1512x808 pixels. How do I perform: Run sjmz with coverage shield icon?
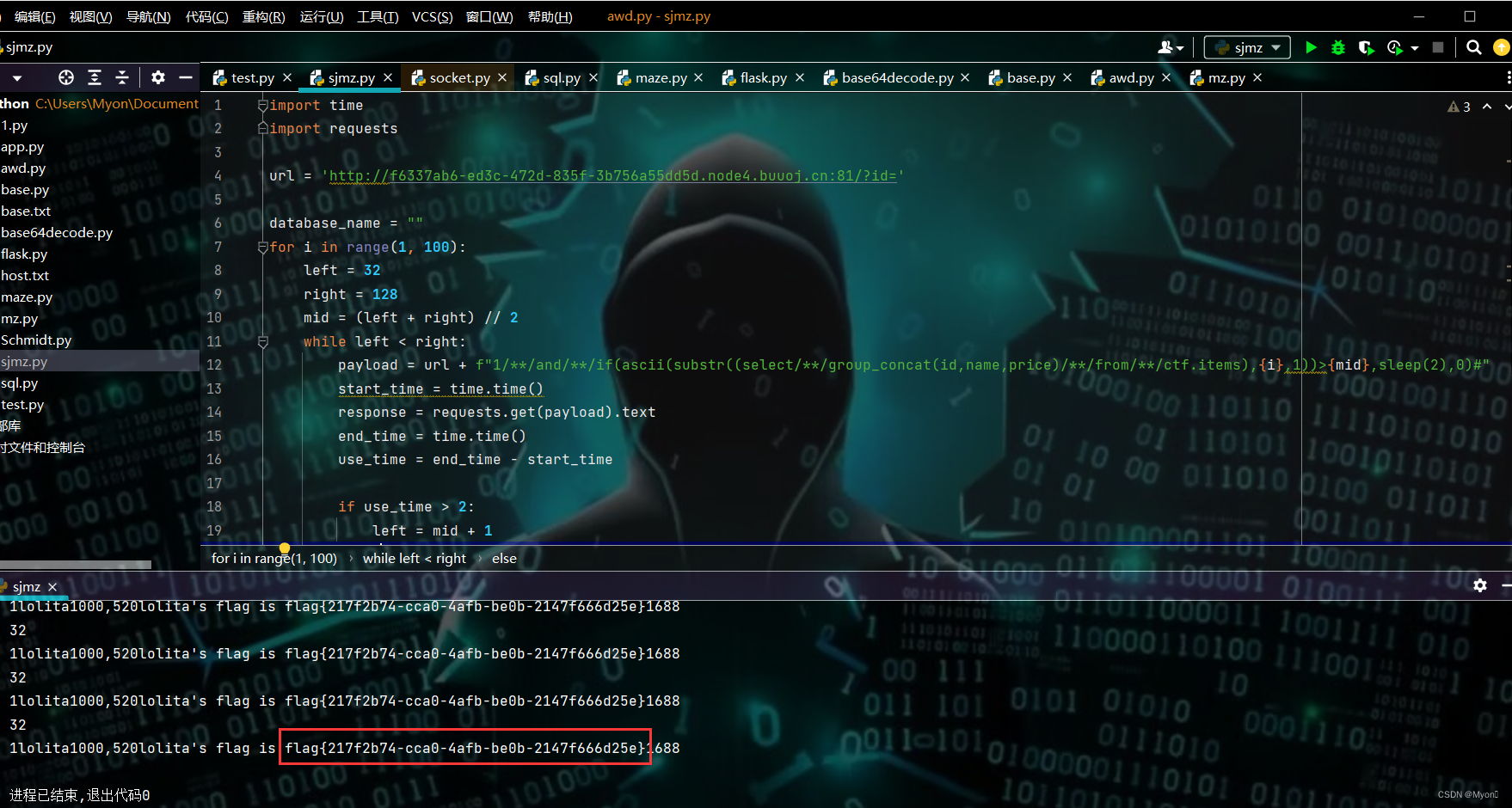tap(1366, 47)
